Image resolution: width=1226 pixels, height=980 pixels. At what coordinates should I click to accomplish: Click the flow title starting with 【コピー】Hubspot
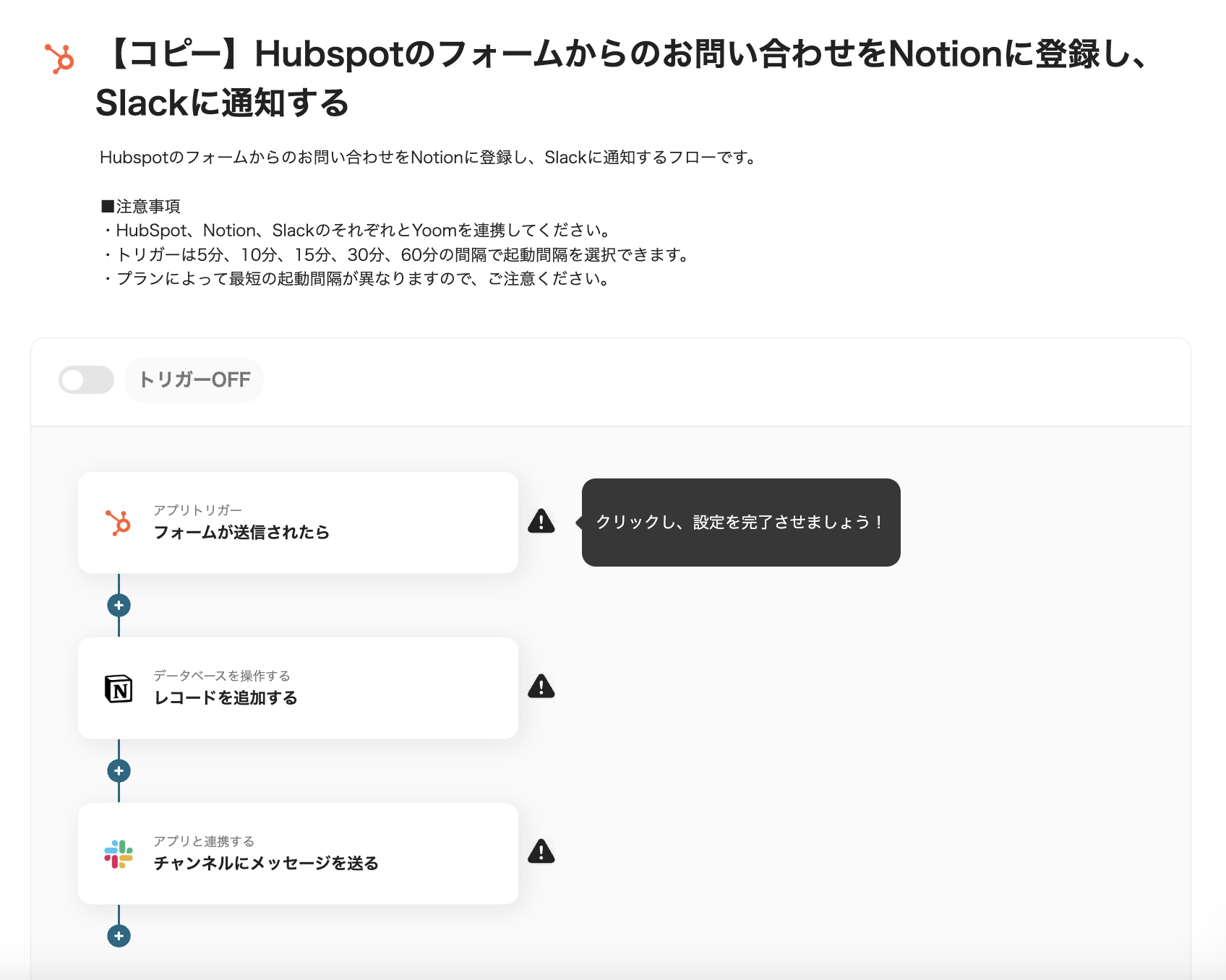click(622, 78)
